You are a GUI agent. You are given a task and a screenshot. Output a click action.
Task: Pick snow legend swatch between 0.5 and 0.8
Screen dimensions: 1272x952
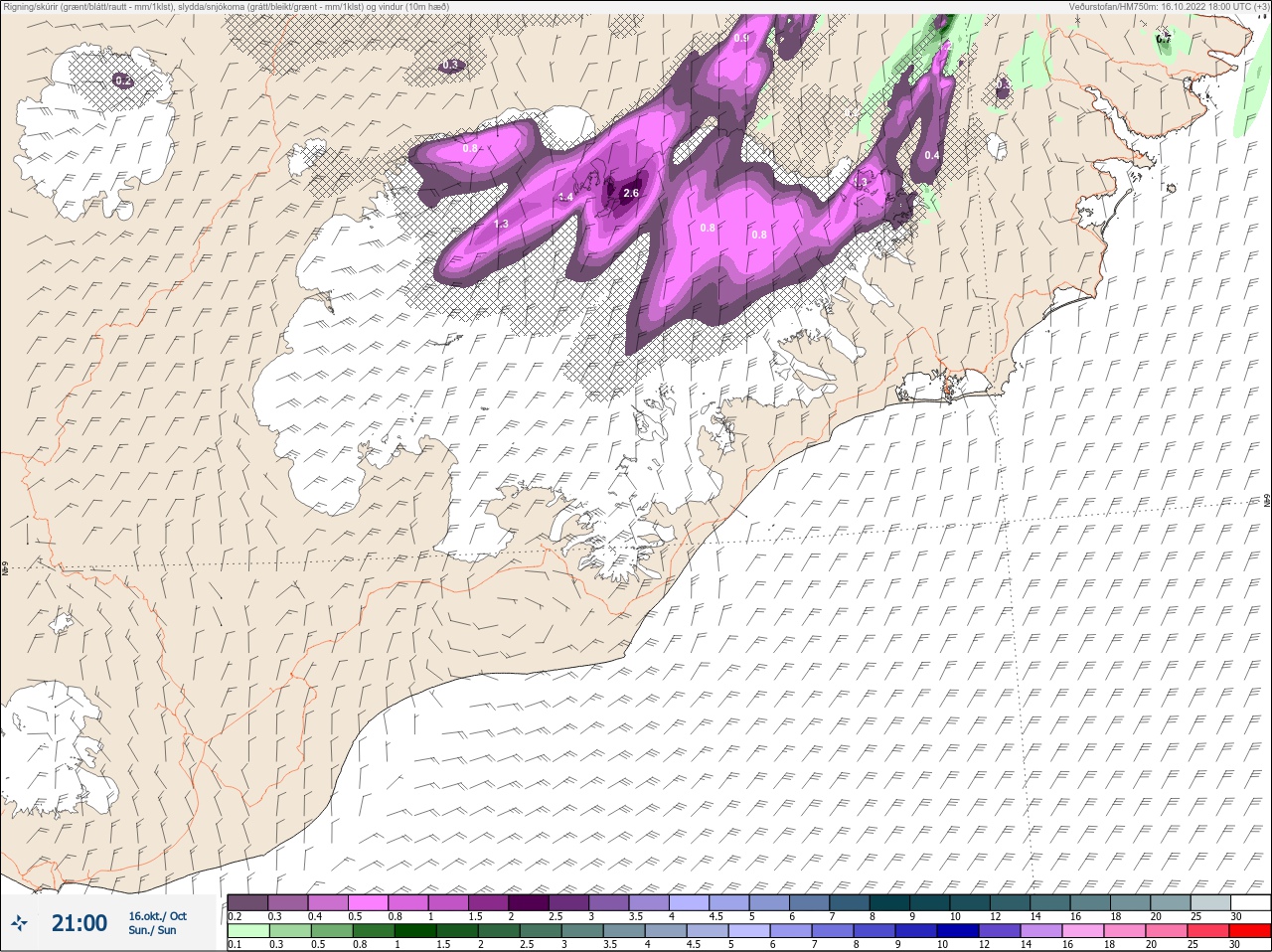[368, 902]
